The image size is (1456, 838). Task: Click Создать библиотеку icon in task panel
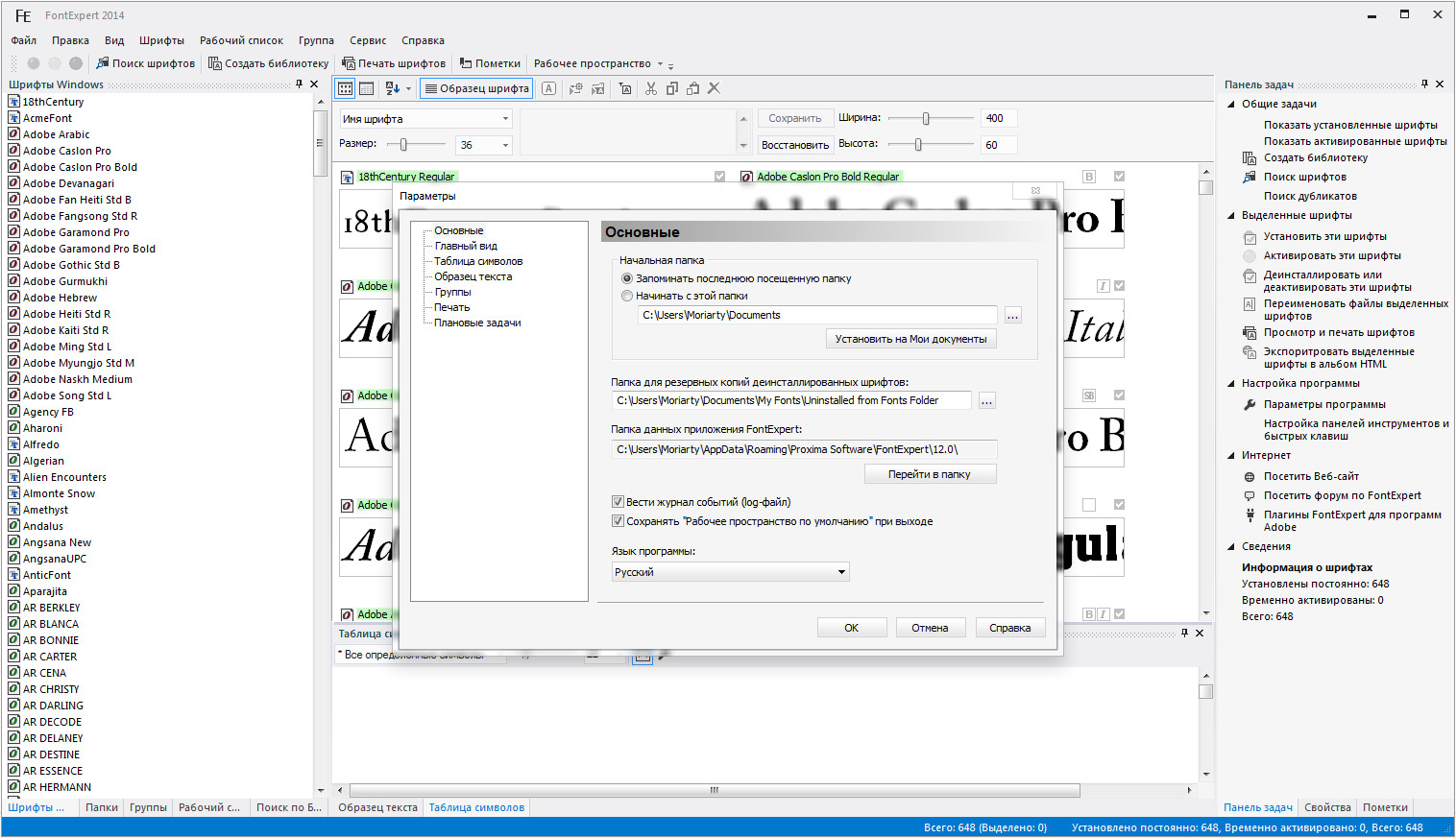pyautogui.click(x=1250, y=158)
